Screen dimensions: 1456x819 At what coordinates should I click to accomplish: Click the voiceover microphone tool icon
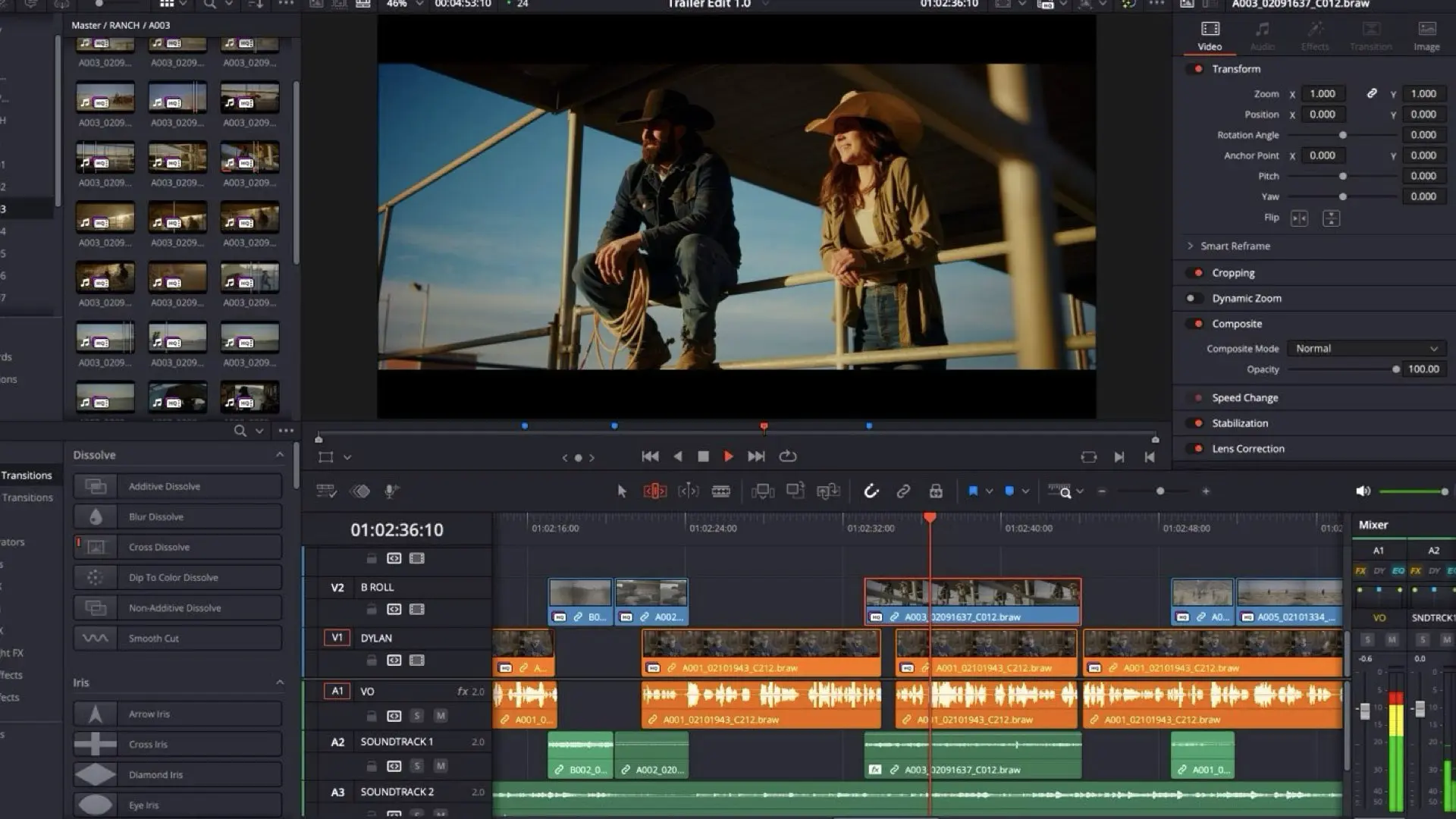(391, 491)
